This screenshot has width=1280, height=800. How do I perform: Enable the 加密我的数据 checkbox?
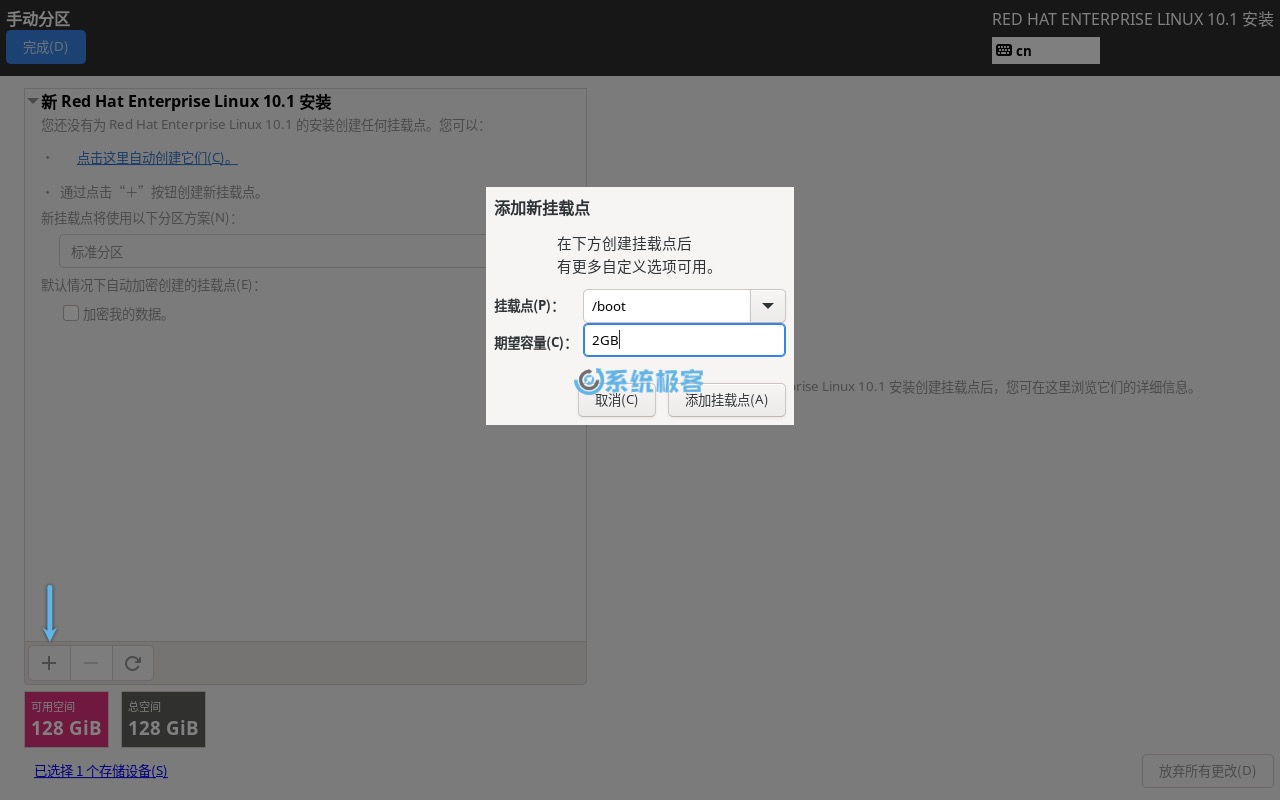click(71, 314)
